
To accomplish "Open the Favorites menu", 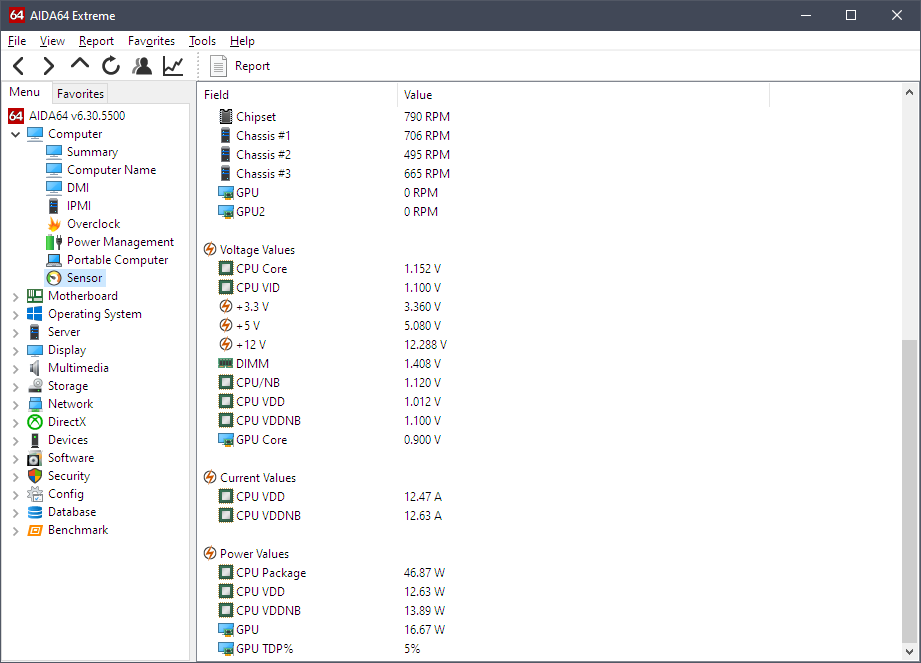I will [152, 41].
